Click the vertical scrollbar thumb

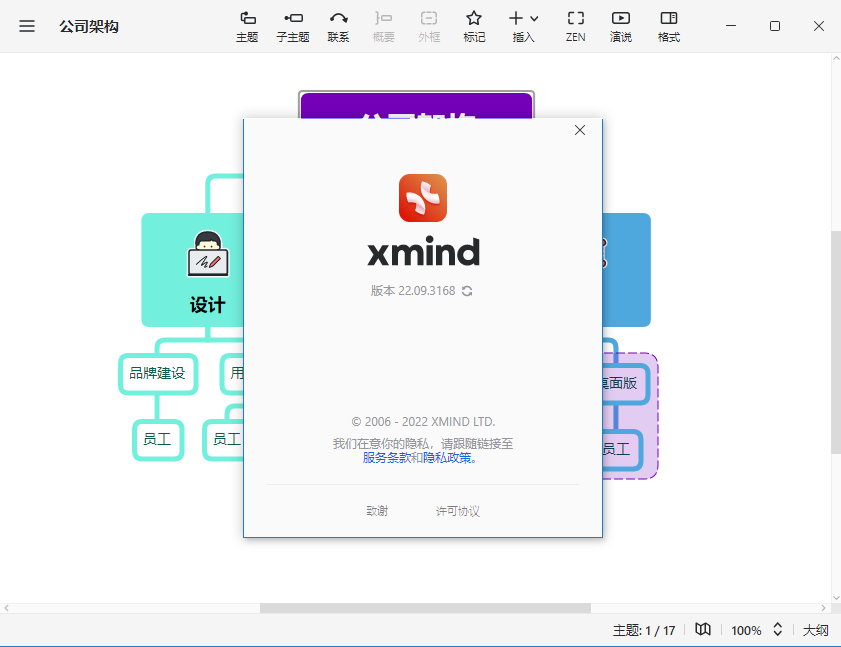[836, 342]
